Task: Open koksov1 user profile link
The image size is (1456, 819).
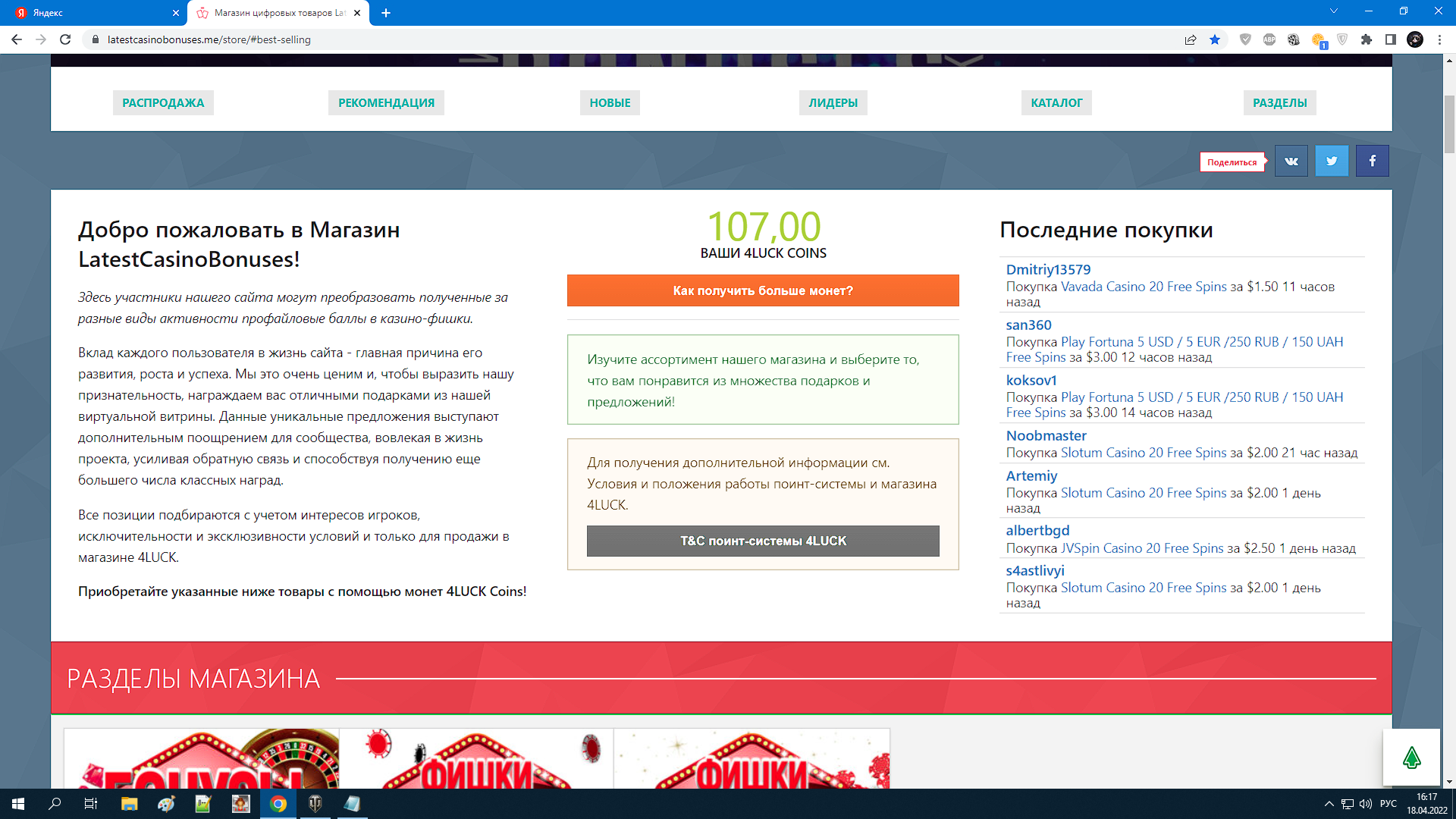Action: pyautogui.click(x=1031, y=380)
